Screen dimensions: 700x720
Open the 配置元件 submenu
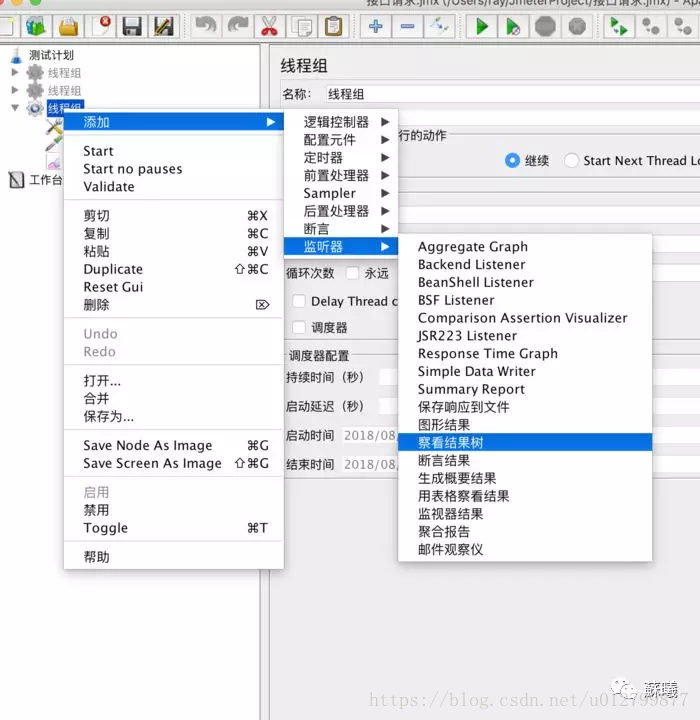(341, 140)
